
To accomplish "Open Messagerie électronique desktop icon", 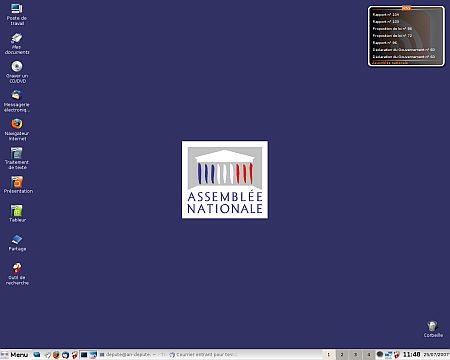I will tap(17, 101).
